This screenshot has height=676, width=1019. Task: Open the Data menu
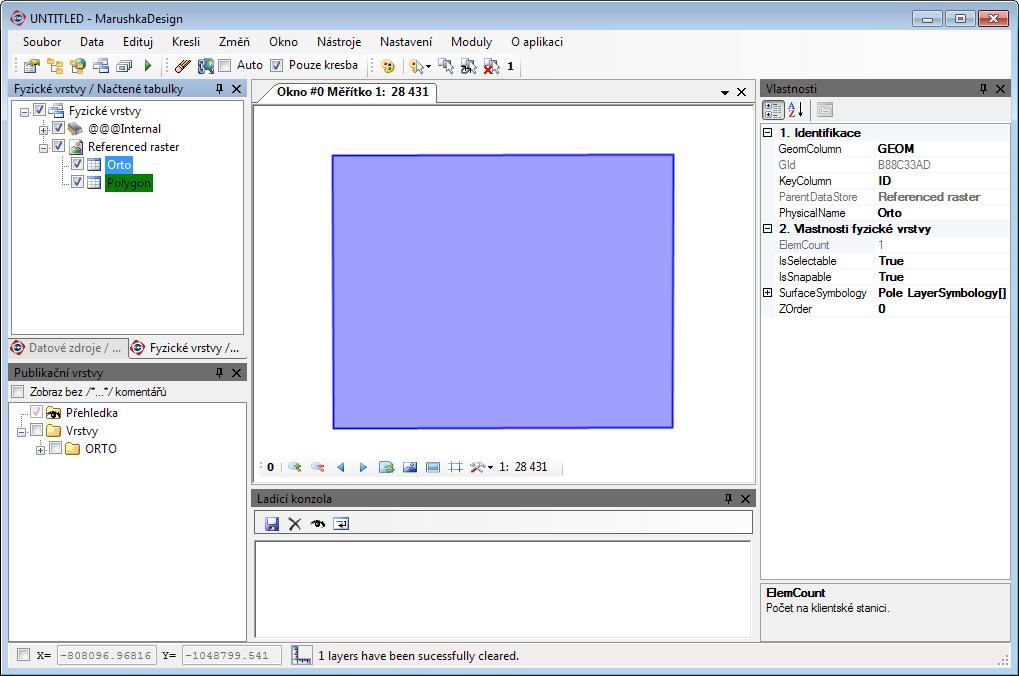92,42
